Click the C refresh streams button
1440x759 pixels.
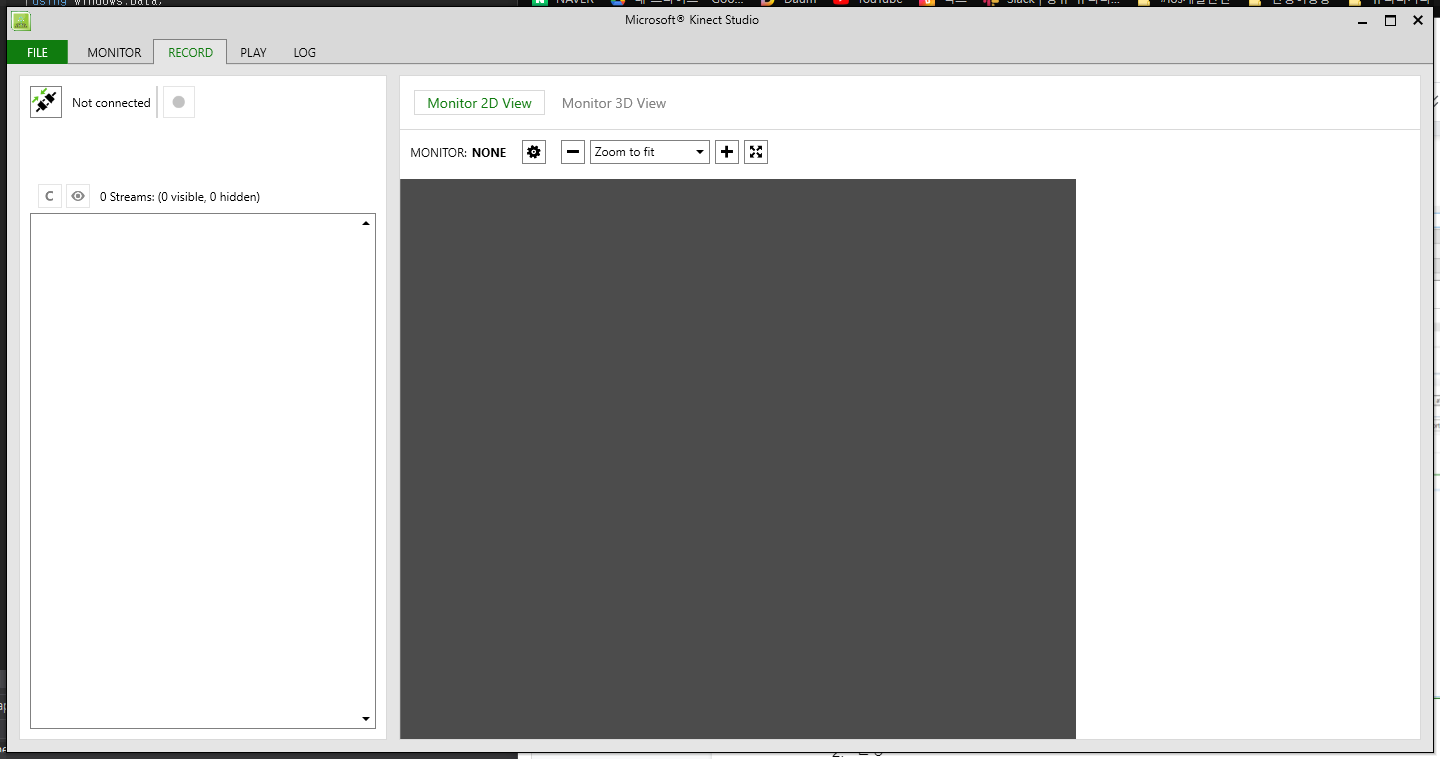pos(50,196)
